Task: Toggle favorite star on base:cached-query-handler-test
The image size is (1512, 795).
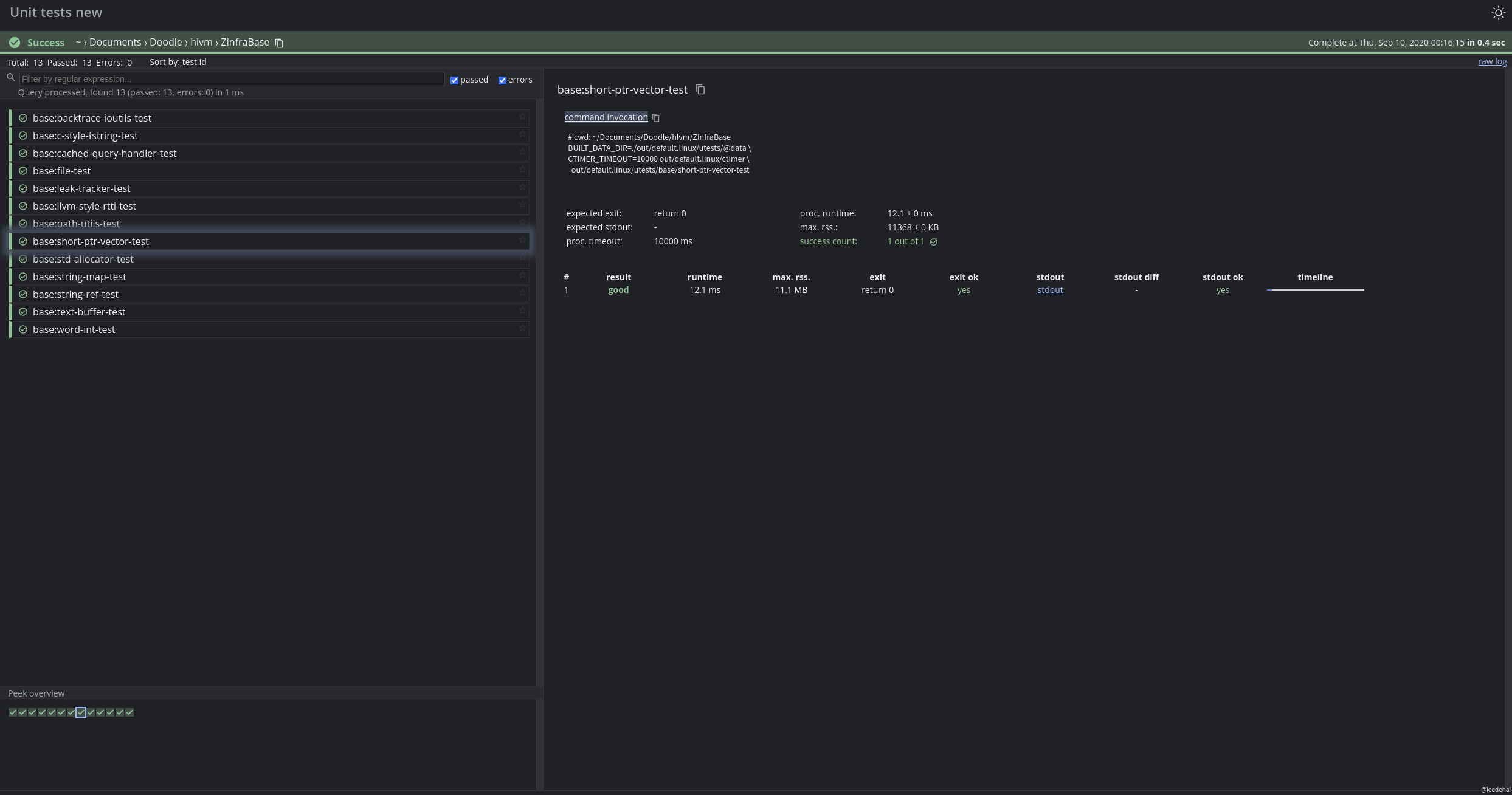Action: point(522,152)
